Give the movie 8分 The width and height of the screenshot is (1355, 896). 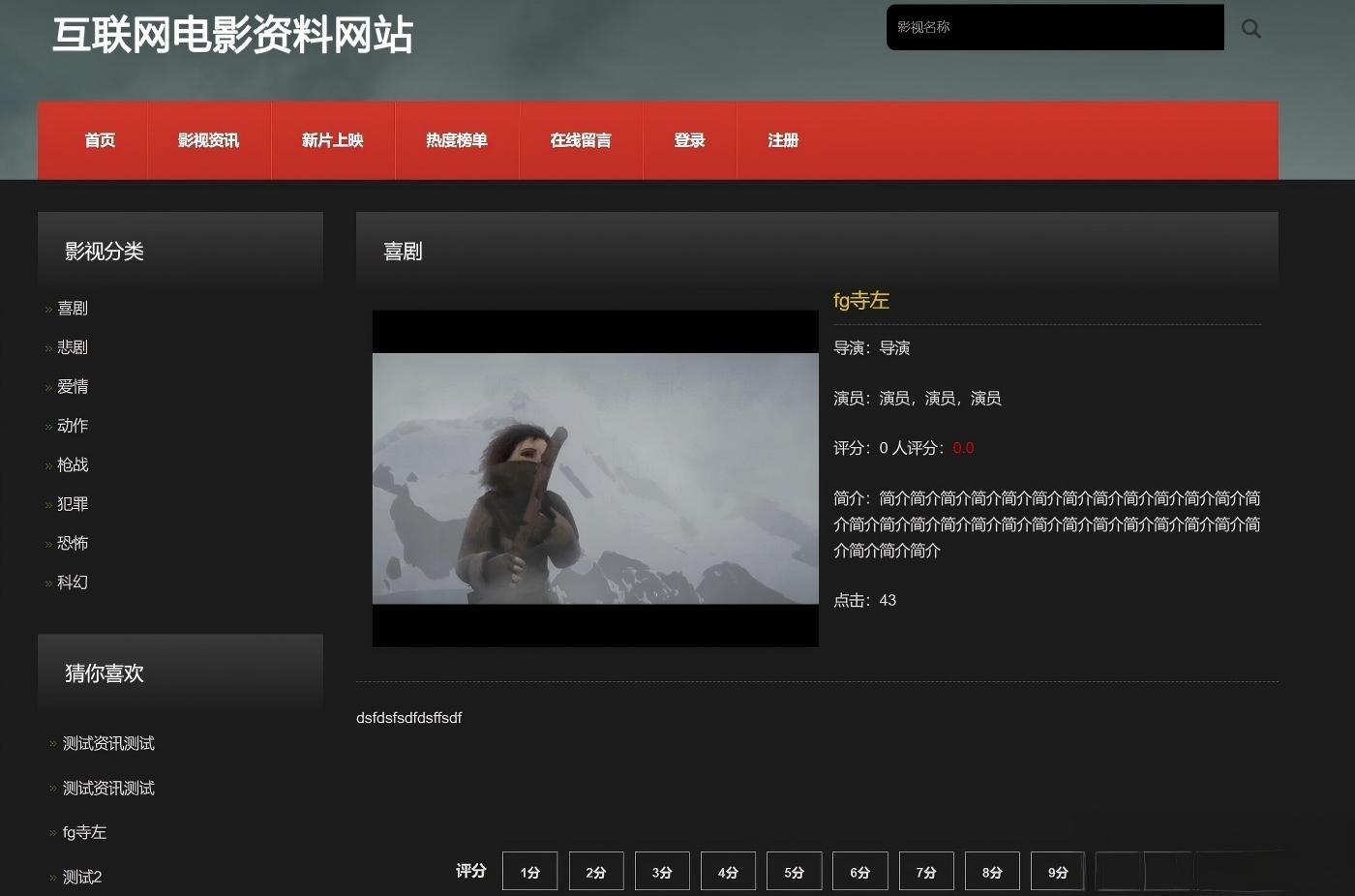pyautogui.click(x=992, y=872)
